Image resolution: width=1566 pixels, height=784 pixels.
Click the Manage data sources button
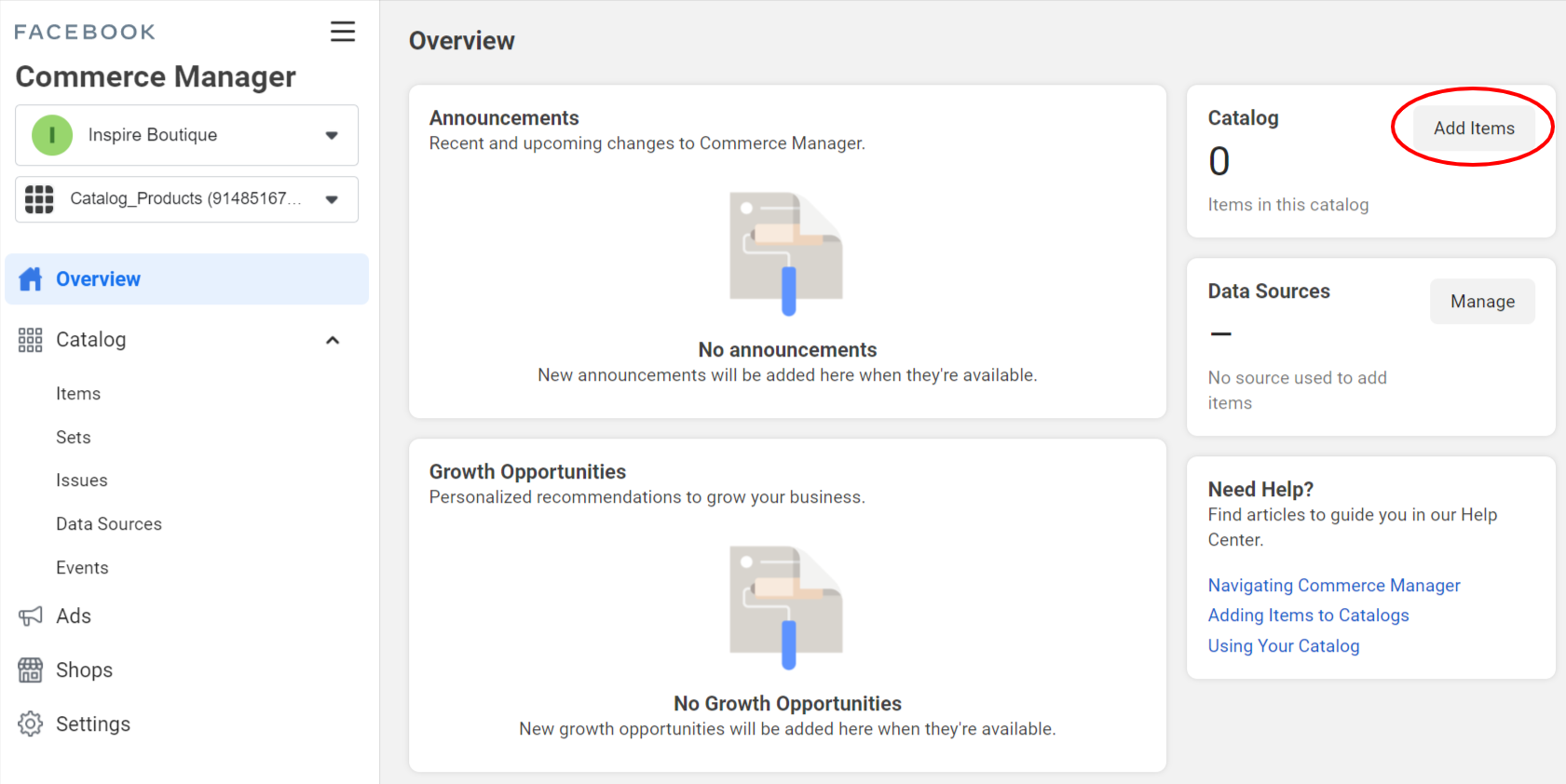[1482, 302]
